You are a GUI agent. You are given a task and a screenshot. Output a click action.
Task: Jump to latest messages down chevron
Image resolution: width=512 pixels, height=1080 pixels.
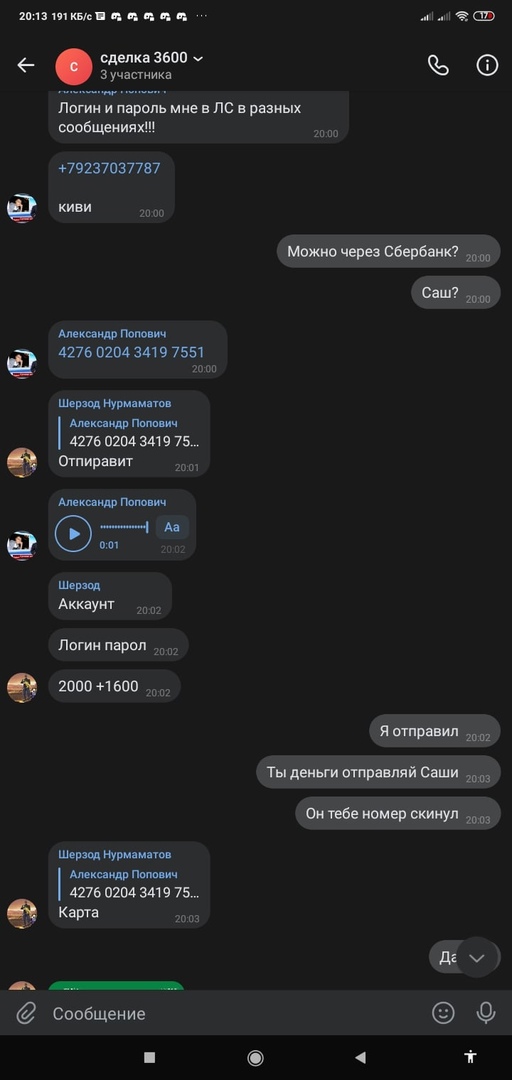477,957
